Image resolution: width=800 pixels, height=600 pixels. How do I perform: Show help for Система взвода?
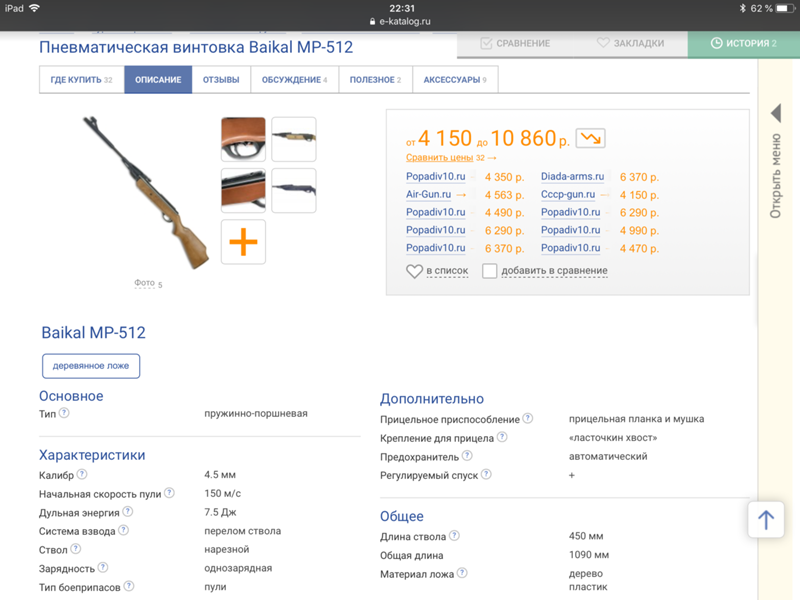click(x=123, y=530)
